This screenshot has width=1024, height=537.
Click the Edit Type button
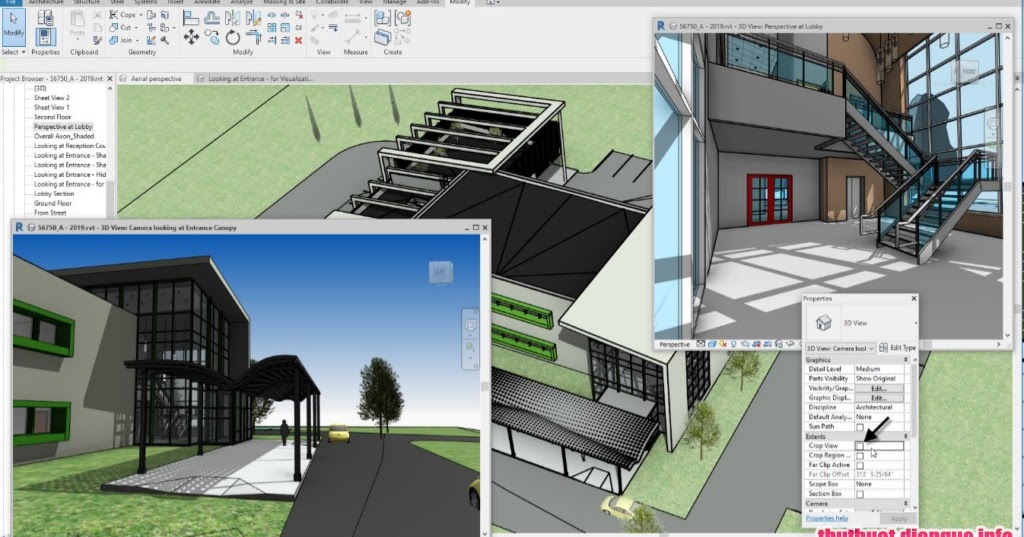point(897,348)
